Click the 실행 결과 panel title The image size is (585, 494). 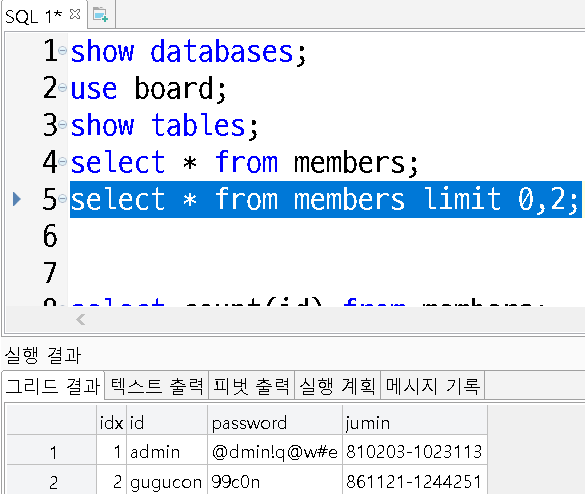click(x=43, y=355)
